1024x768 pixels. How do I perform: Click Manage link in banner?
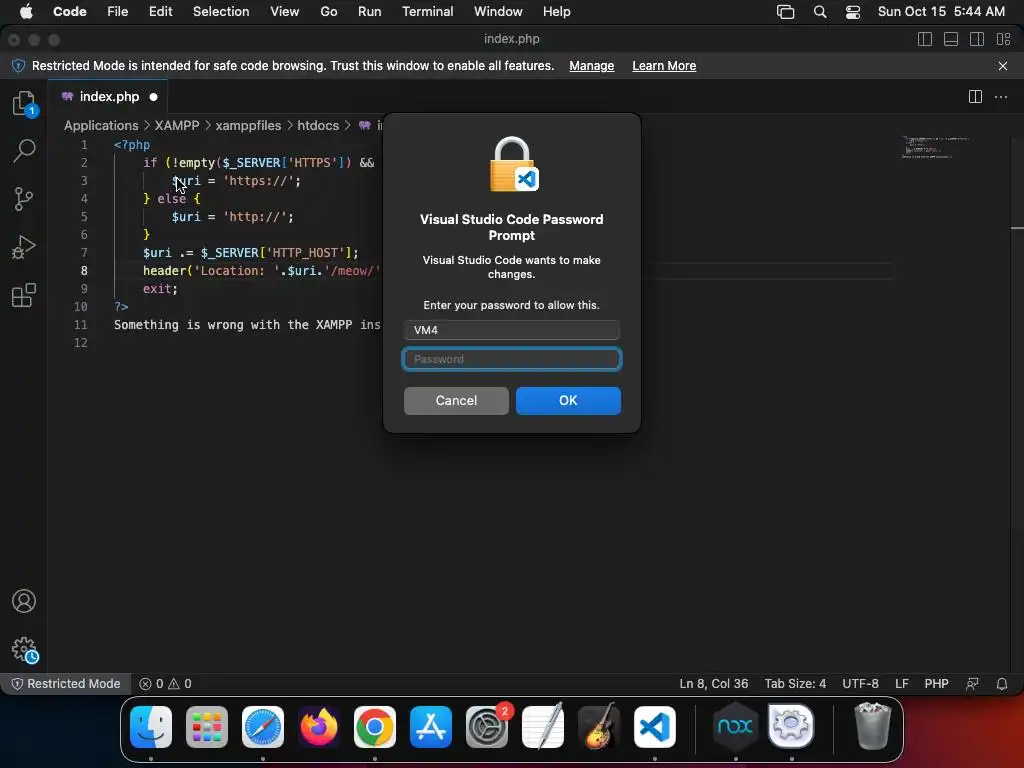592,66
